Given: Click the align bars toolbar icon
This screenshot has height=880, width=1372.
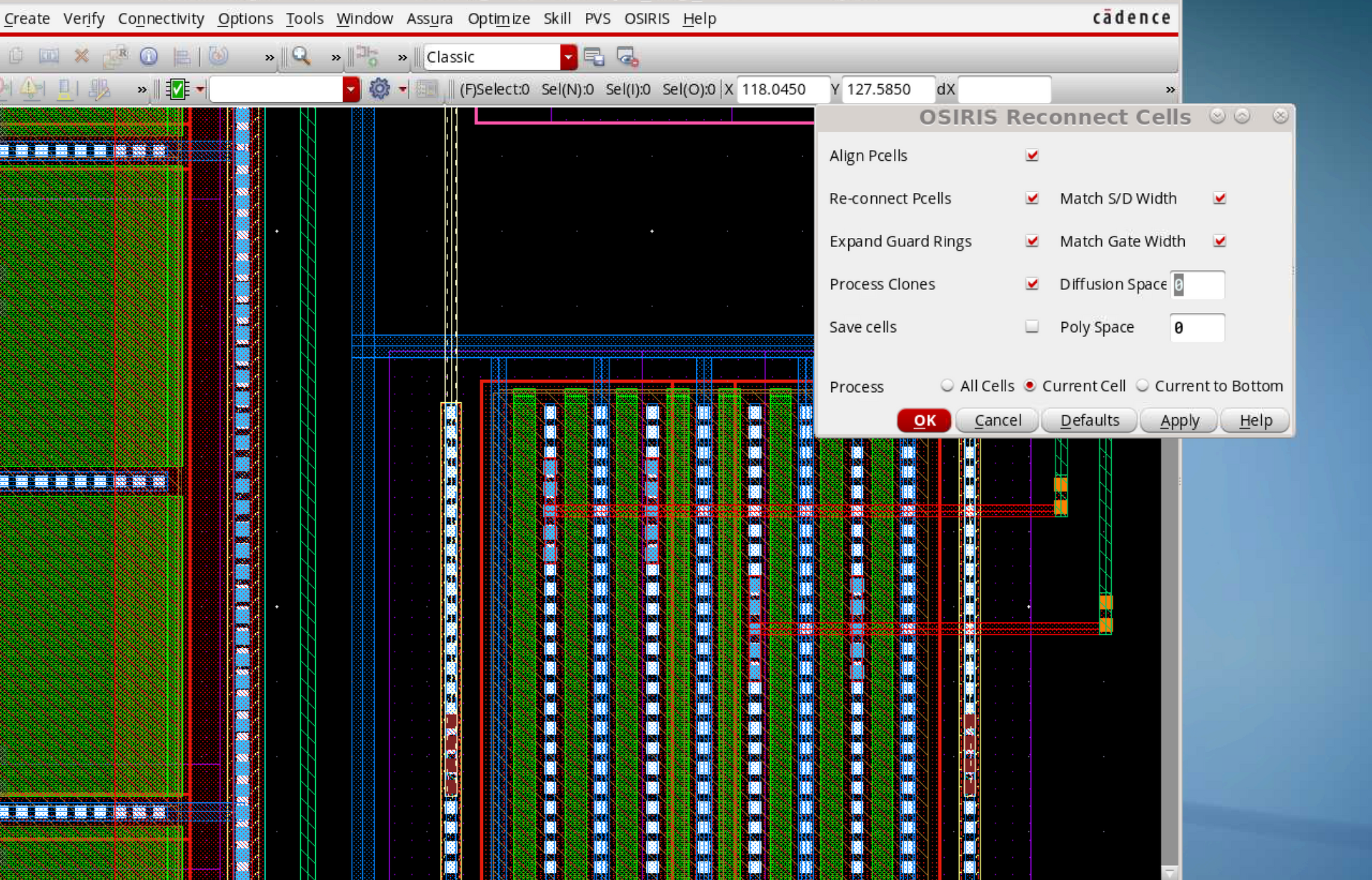Looking at the screenshot, I should (x=182, y=56).
